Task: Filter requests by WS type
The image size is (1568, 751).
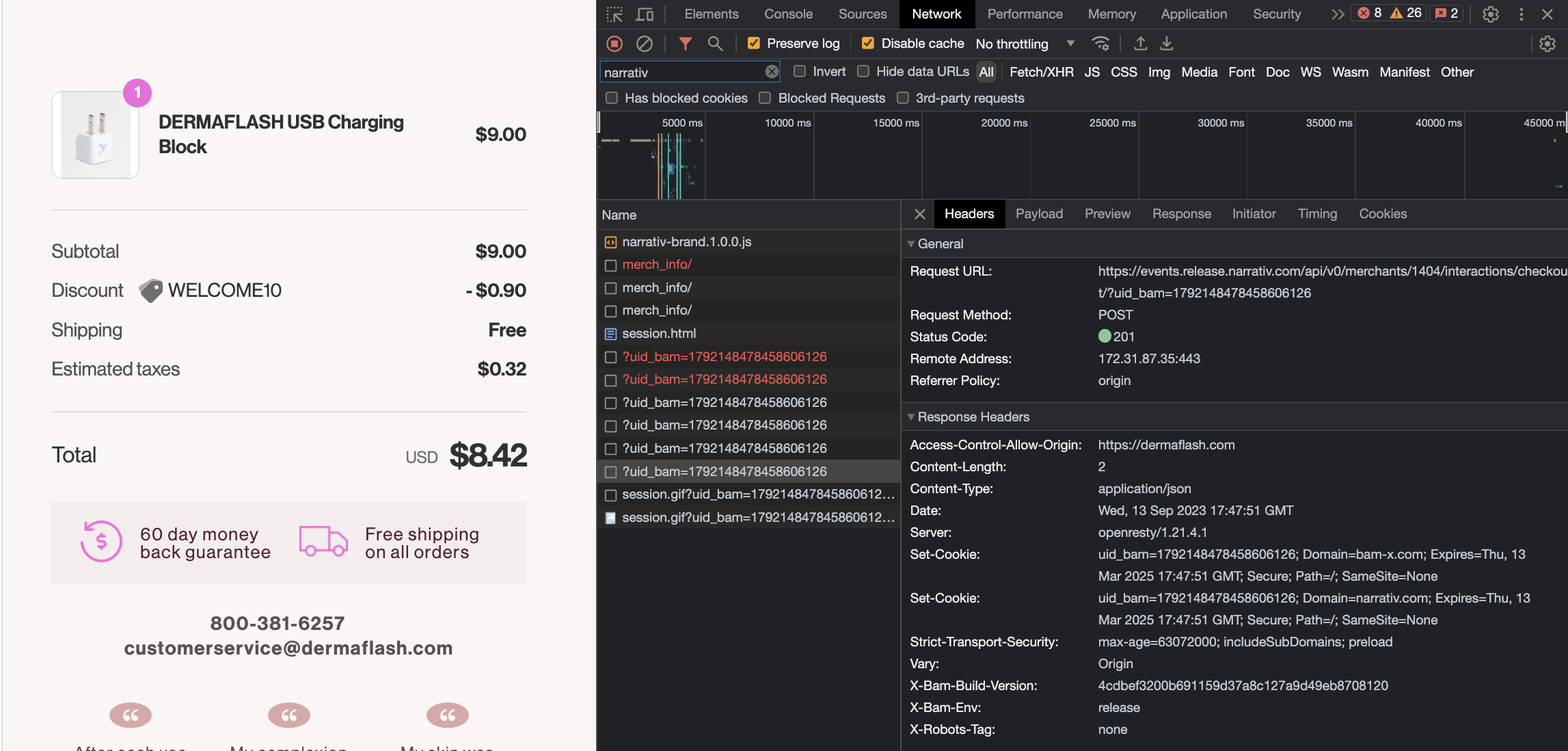Action: coord(1310,72)
